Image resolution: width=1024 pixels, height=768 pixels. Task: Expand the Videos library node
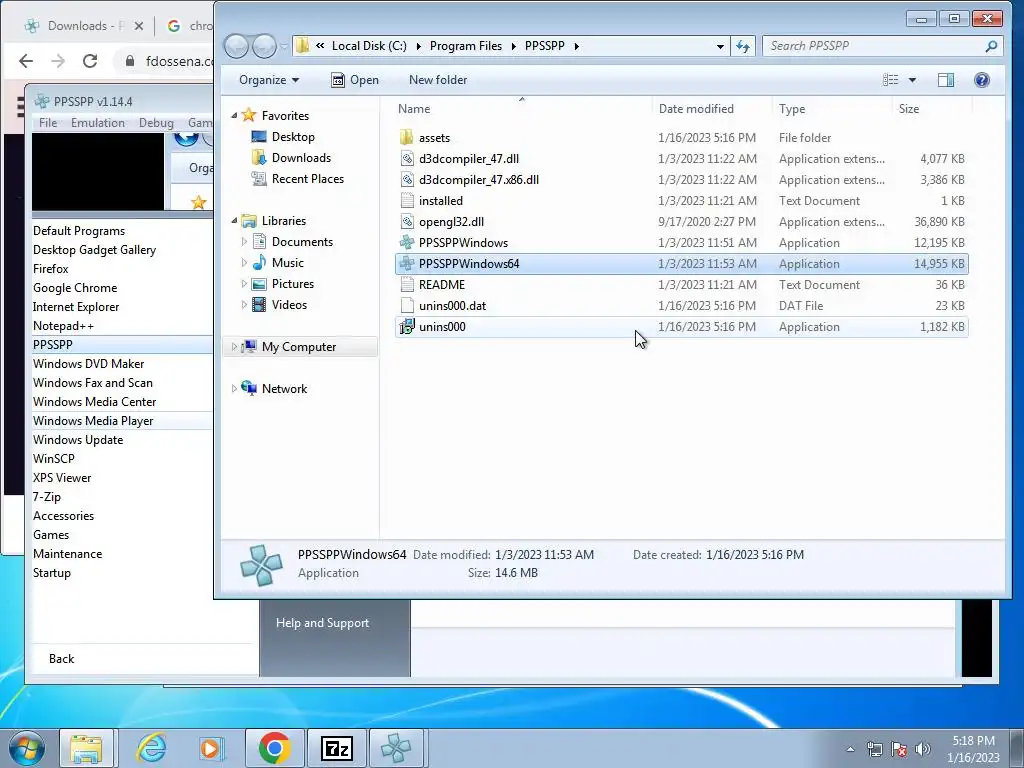(x=244, y=304)
